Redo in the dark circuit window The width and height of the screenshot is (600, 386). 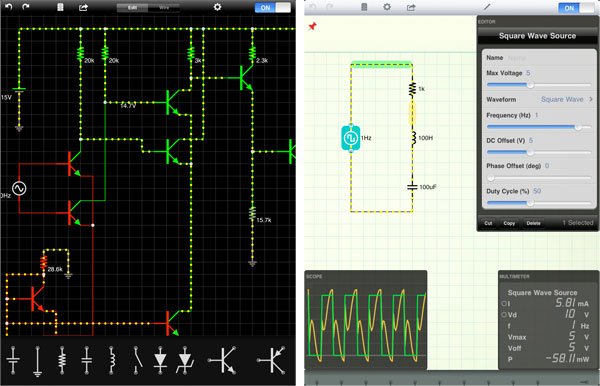(26, 7)
